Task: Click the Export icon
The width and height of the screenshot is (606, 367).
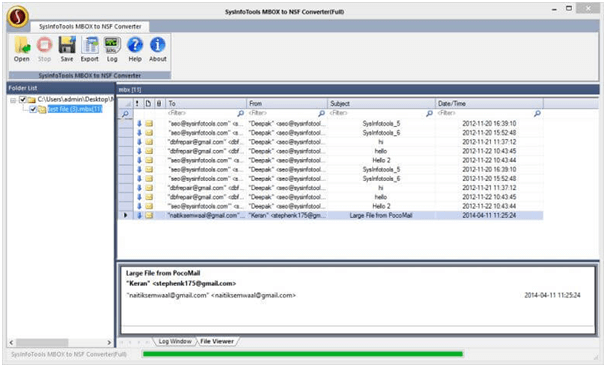Action: (90, 45)
